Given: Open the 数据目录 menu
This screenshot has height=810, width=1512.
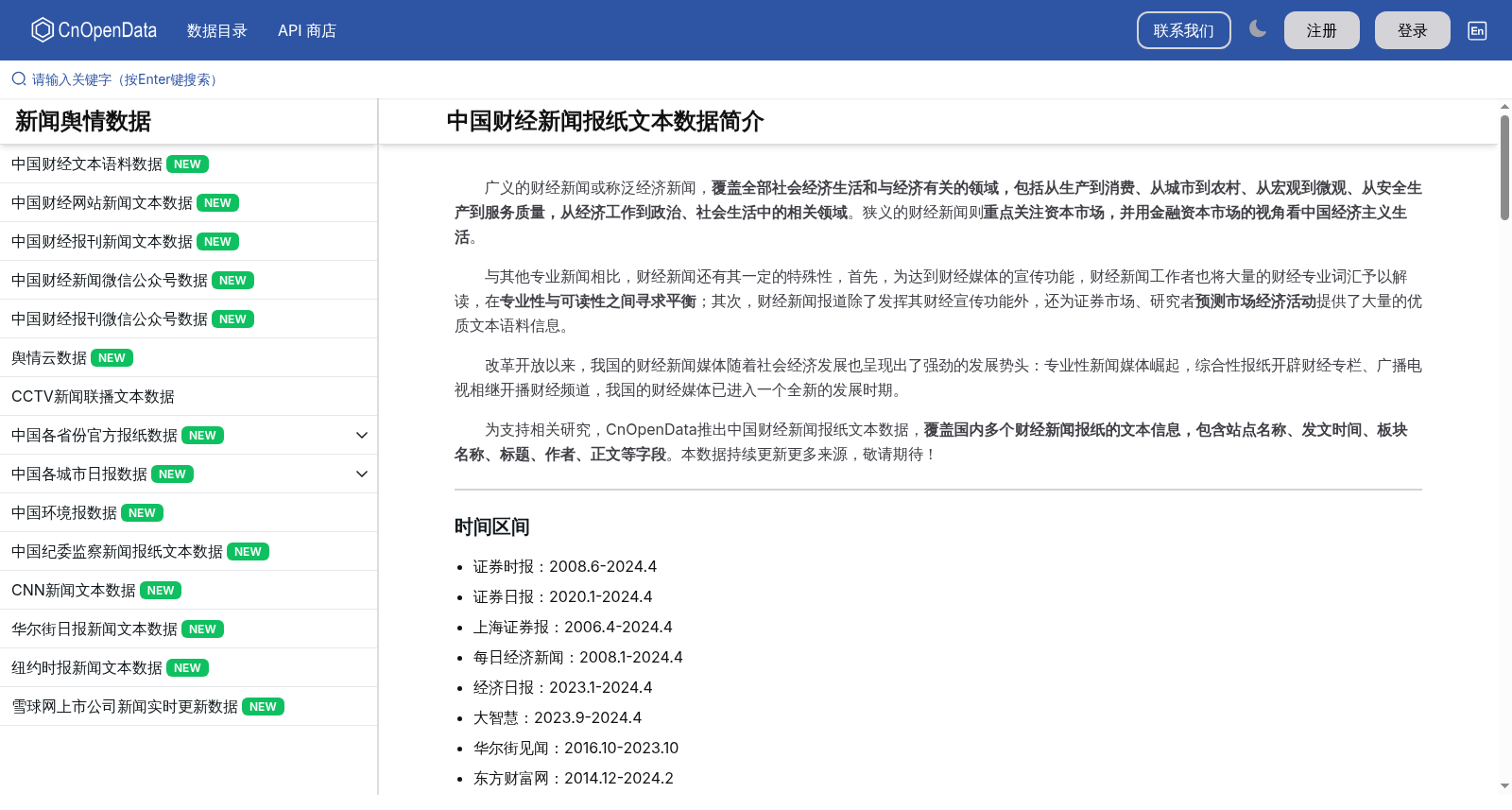Looking at the screenshot, I should 217,30.
